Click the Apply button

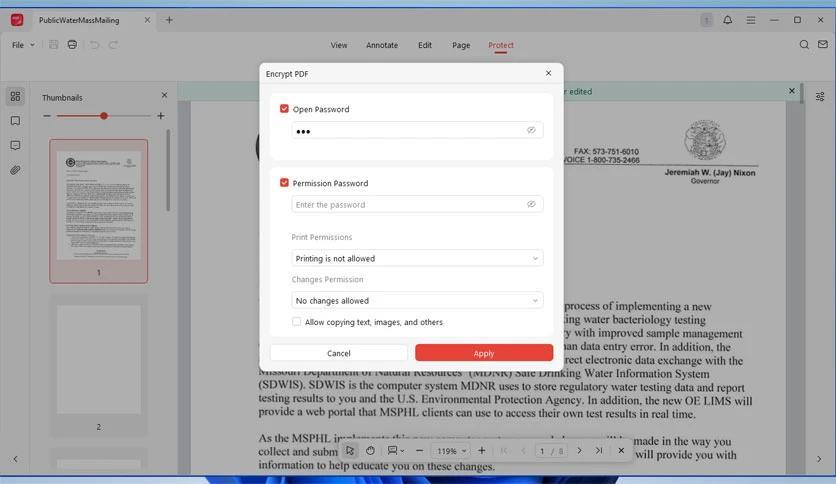point(484,353)
